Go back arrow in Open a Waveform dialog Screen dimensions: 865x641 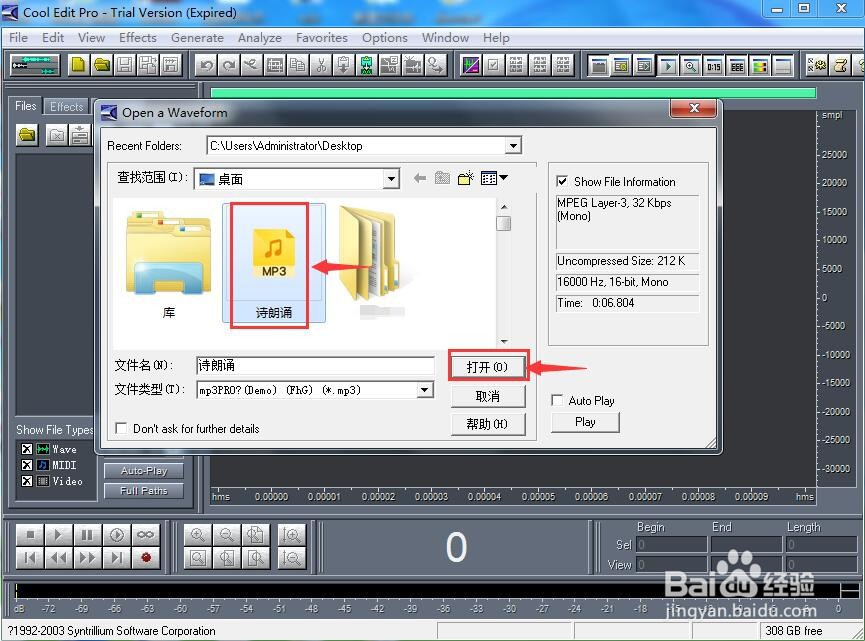click(x=420, y=178)
